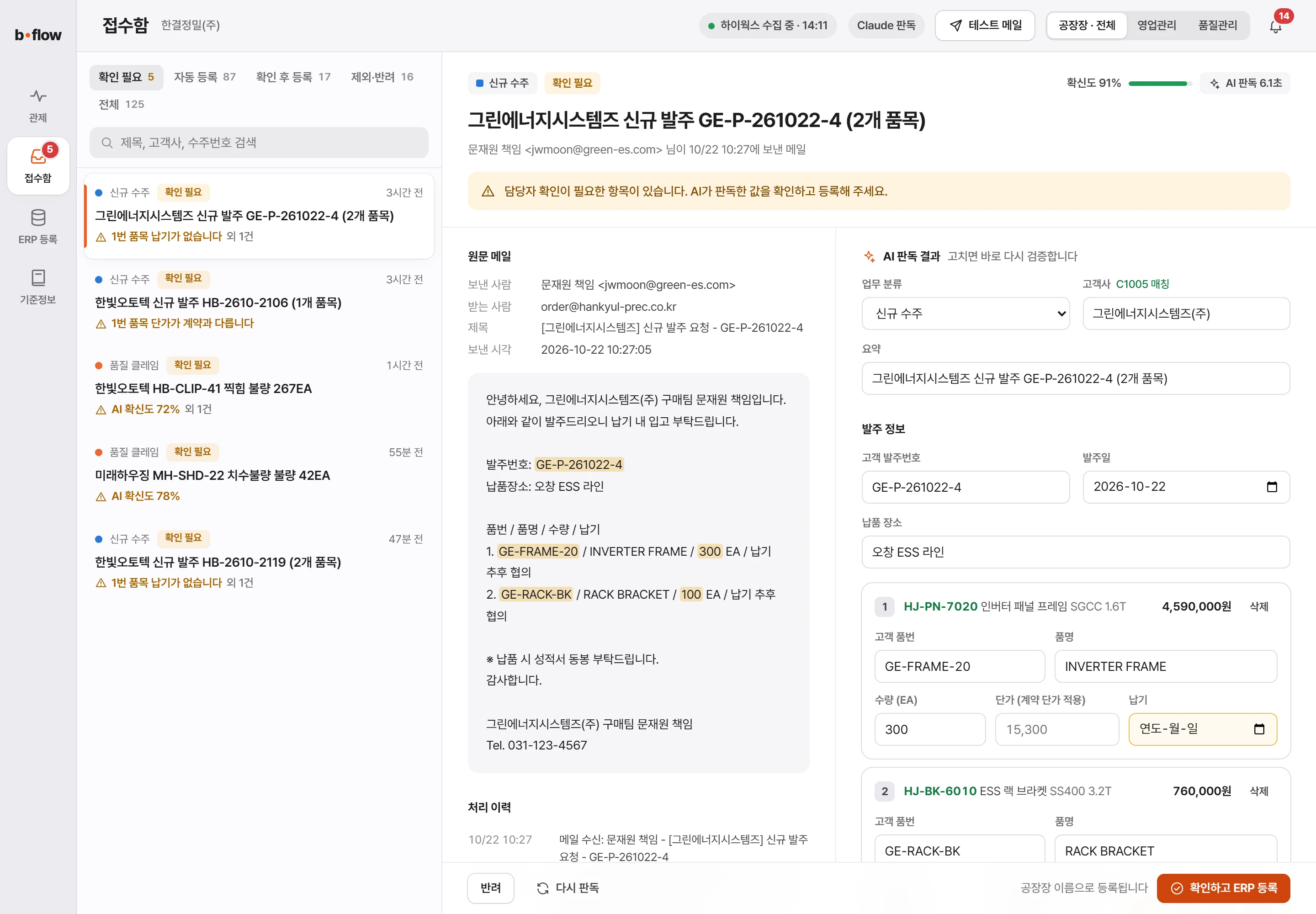Click the AI 판독 6.1초 sparkle badge
Screen dimensions: 1316x914
(1245, 84)
